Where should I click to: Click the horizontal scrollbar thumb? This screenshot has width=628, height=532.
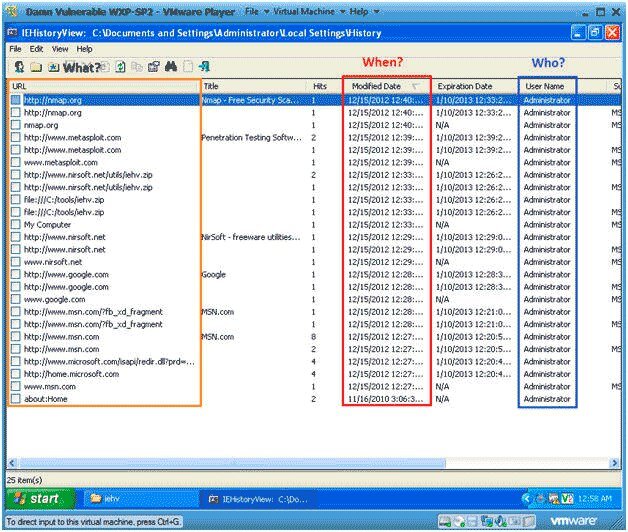(231, 463)
